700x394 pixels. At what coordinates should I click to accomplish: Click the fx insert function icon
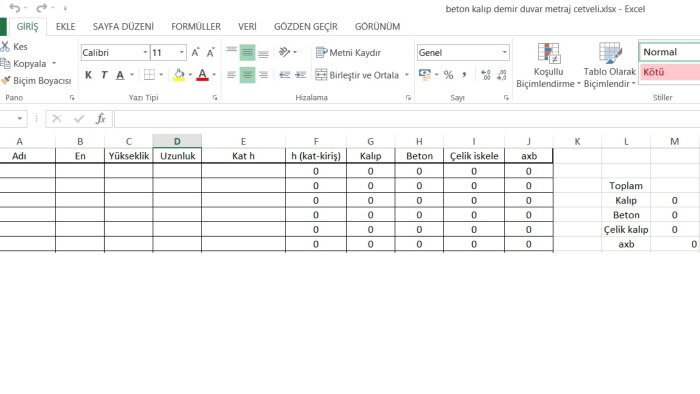(100, 118)
